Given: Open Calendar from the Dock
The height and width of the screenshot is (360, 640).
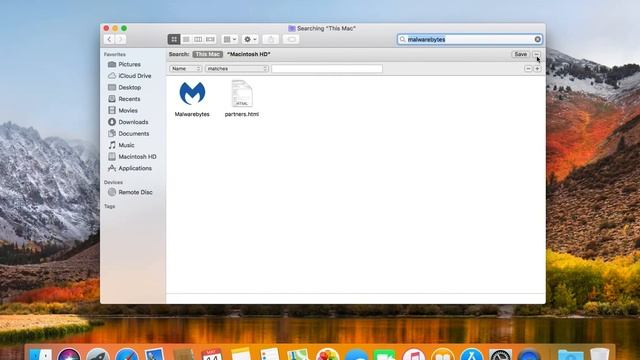Looking at the screenshot, I should [212, 354].
